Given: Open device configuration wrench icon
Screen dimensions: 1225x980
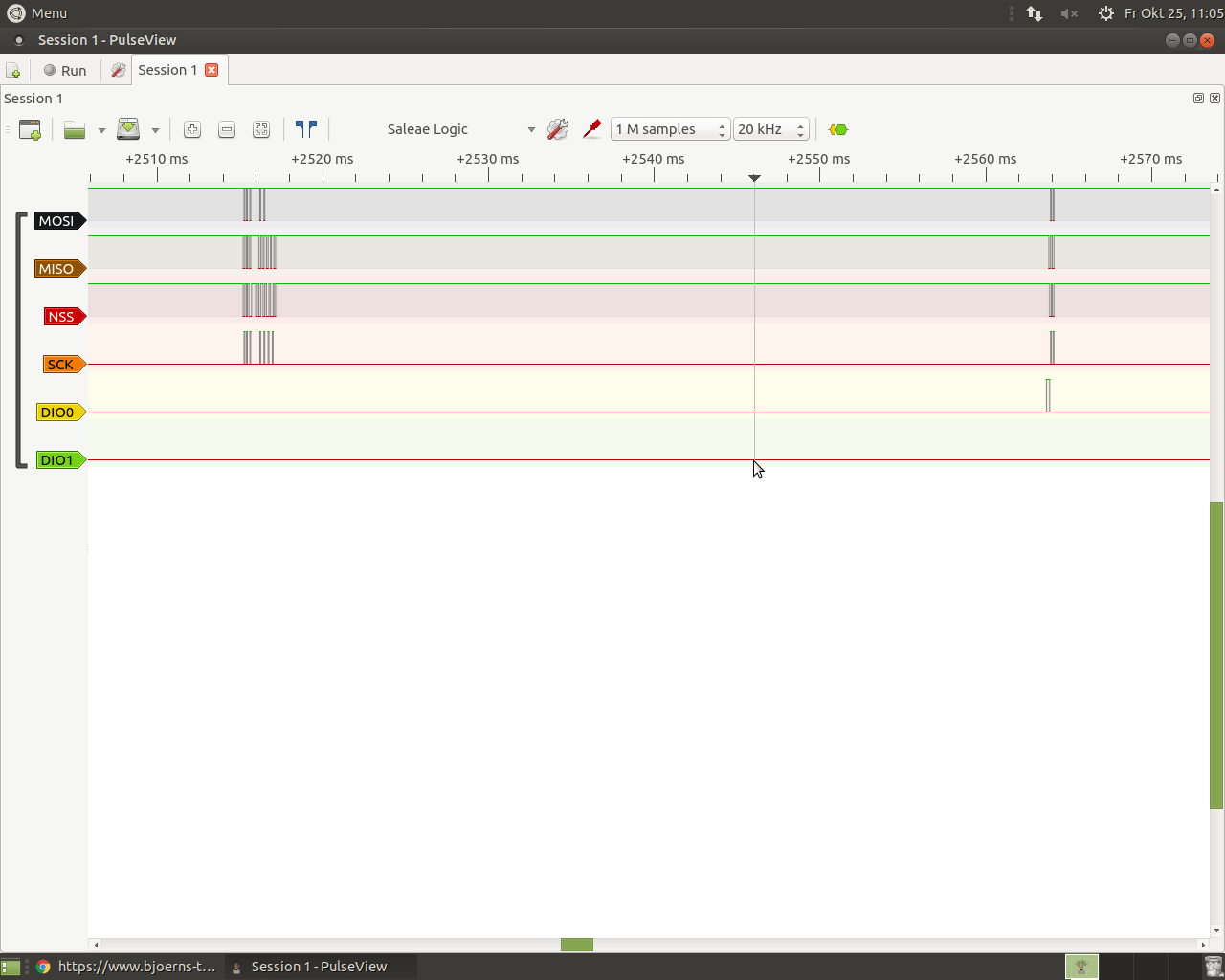Looking at the screenshot, I should (558, 129).
